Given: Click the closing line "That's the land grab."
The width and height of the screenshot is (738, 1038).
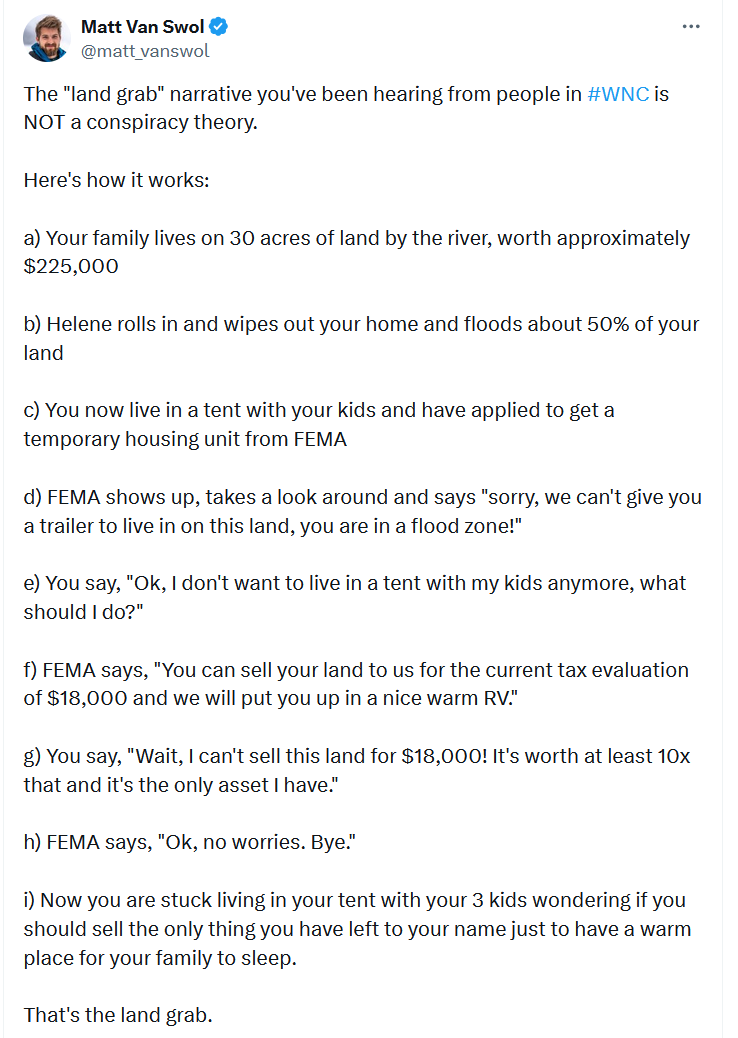Looking at the screenshot, I should (118, 1015).
